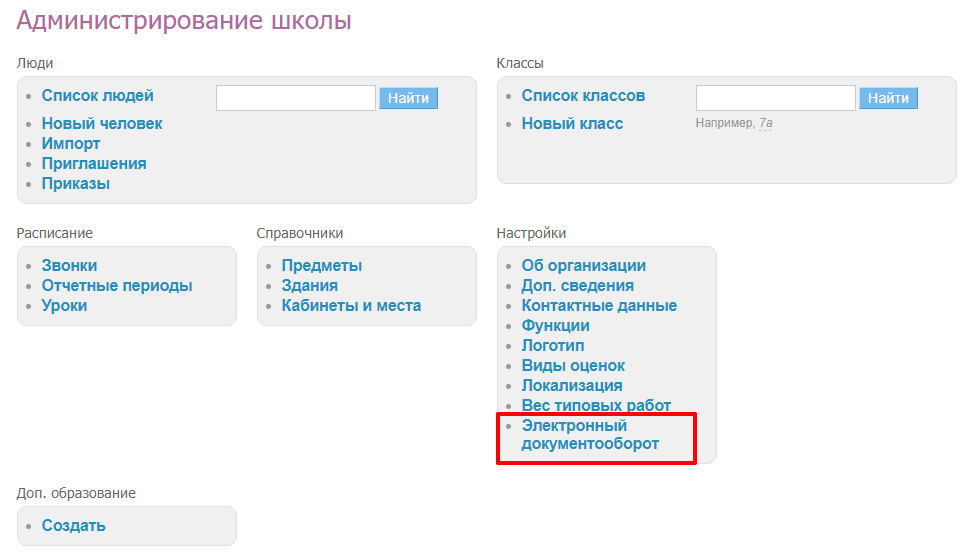Open the Импорт page
Viewport: 963px width, 552px height.
click(x=71, y=144)
